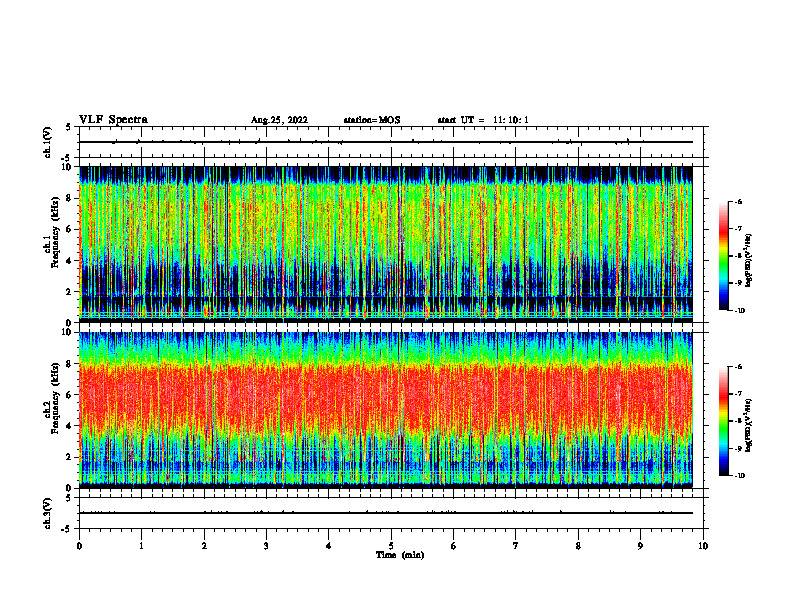The image size is (792, 612).
Task: Click the "ch.1(V)" waveform axis label
Action: (48, 142)
